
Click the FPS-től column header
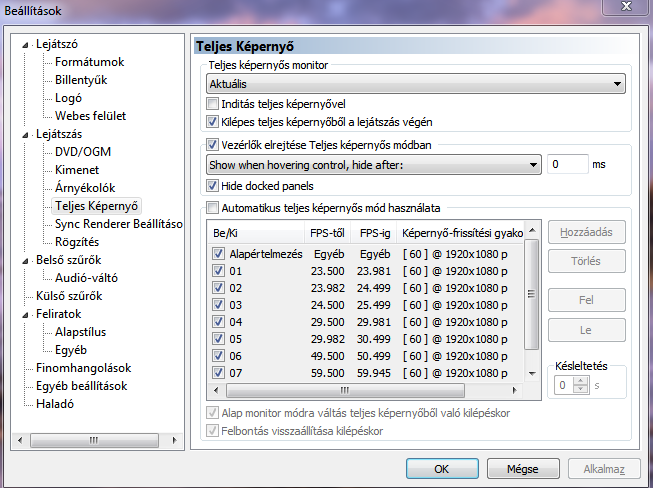point(327,233)
